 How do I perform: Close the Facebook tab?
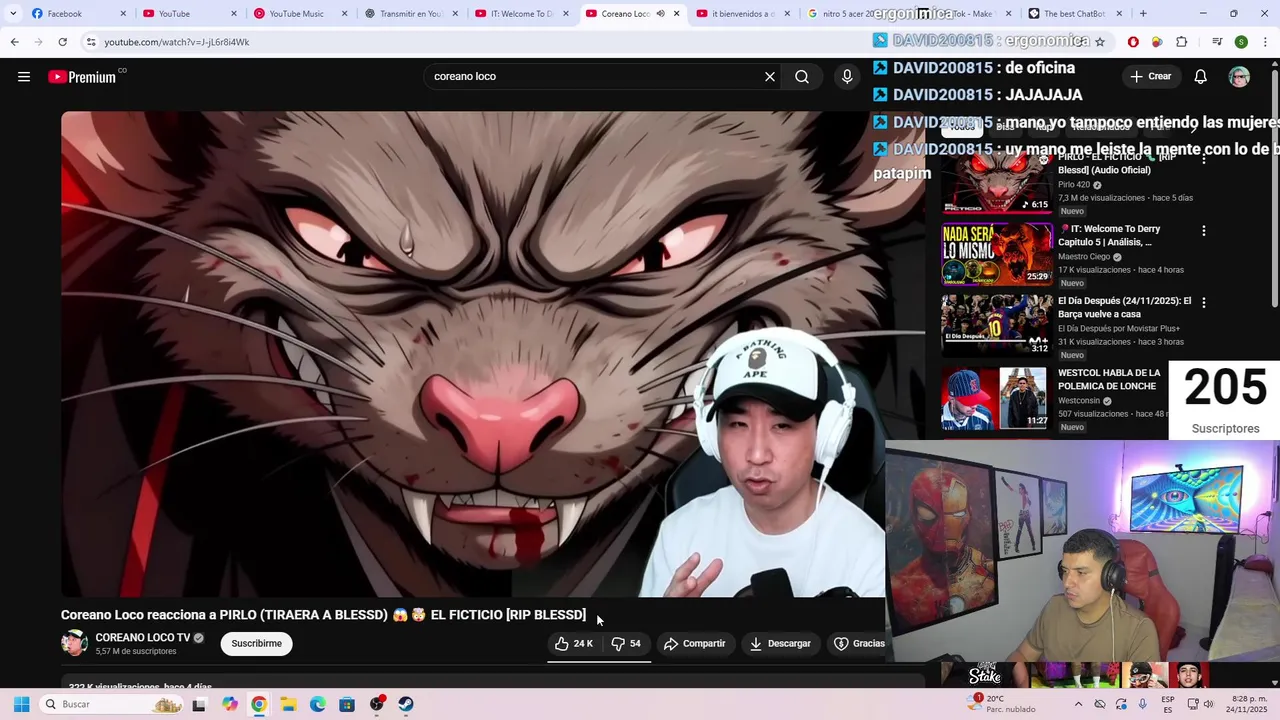coord(123,14)
